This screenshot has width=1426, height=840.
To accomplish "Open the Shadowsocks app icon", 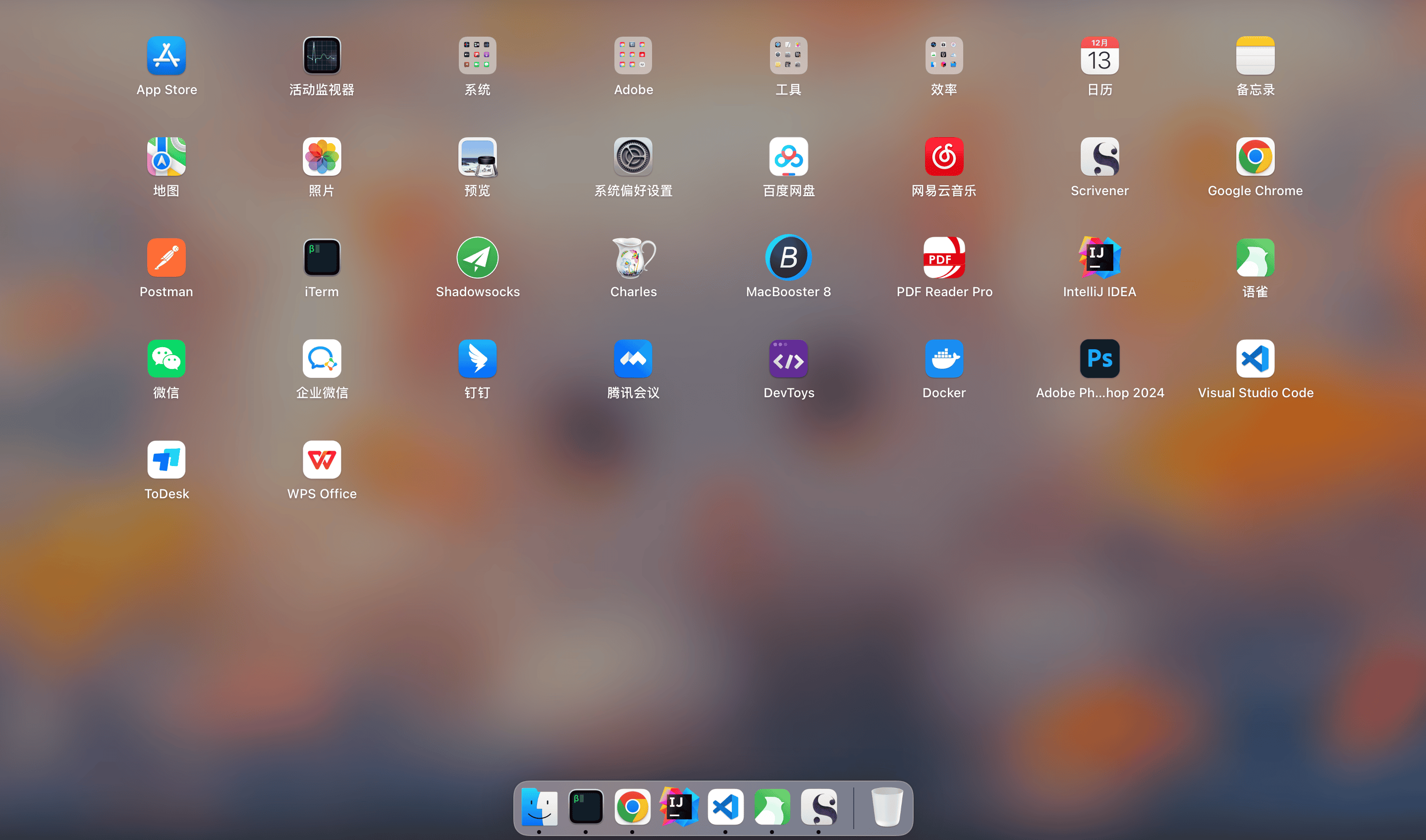I will pyautogui.click(x=477, y=258).
